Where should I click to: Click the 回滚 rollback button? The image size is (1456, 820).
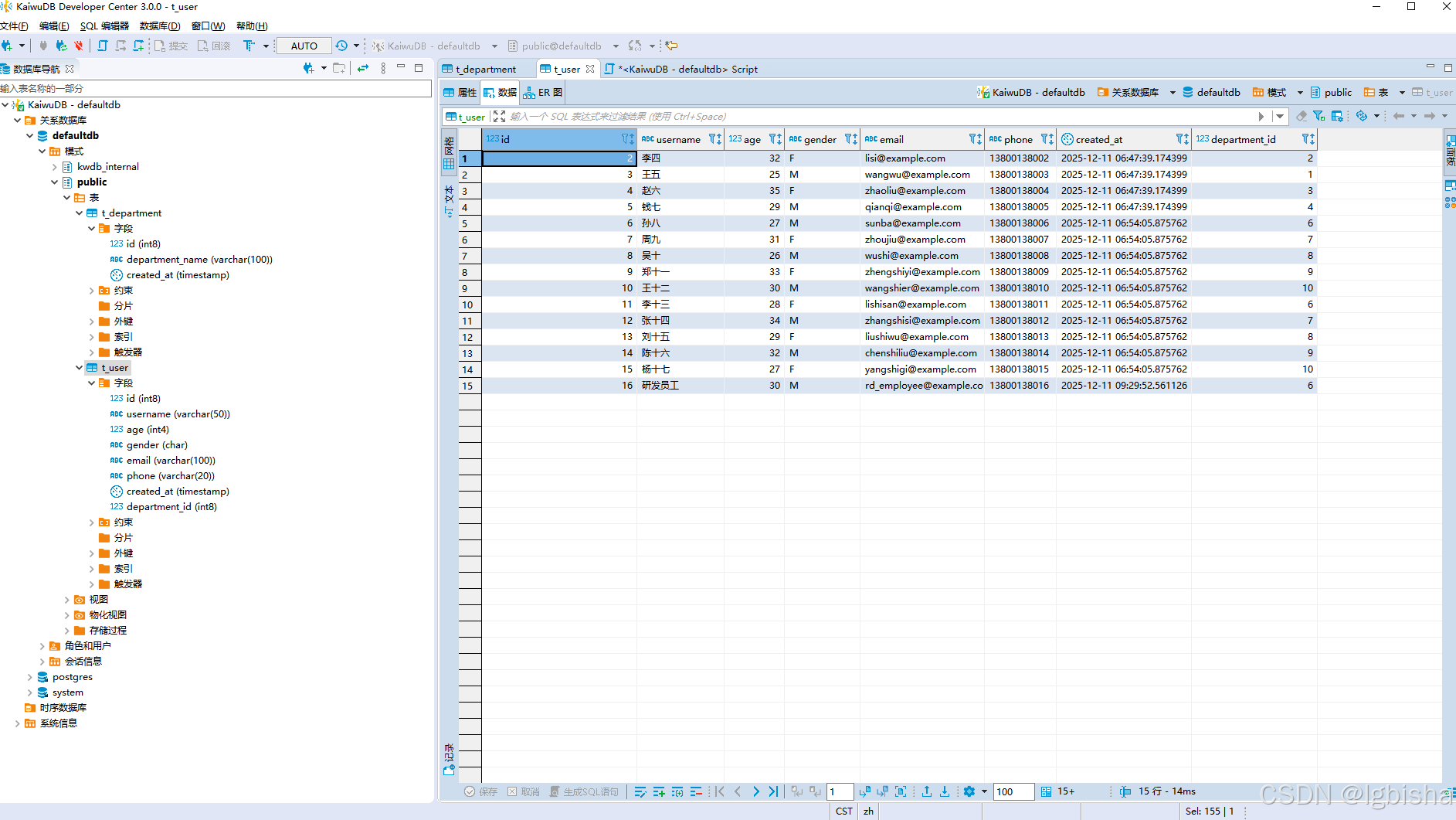(x=214, y=46)
